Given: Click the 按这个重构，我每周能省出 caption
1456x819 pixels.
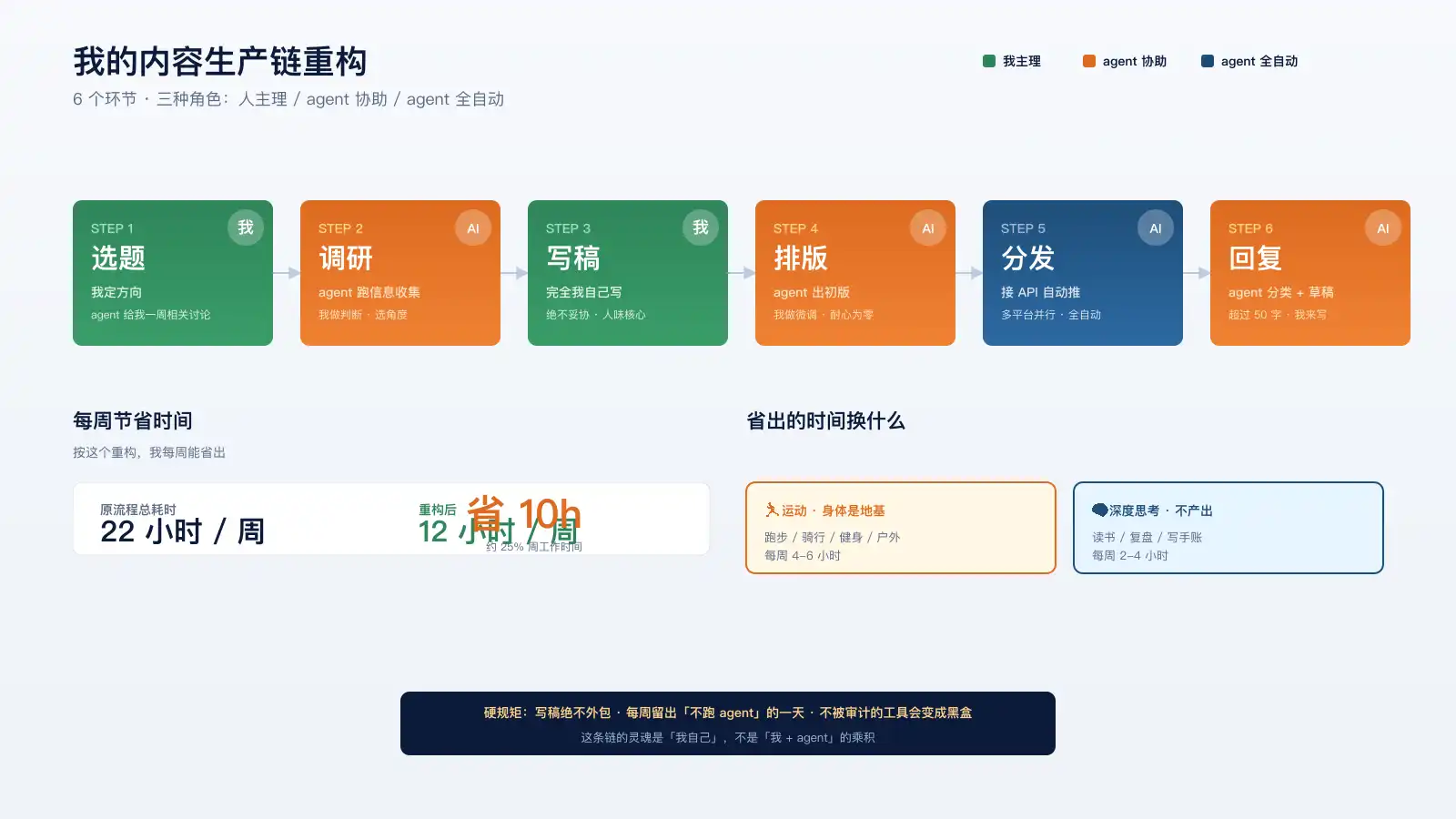Looking at the screenshot, I should click(149, 452).
